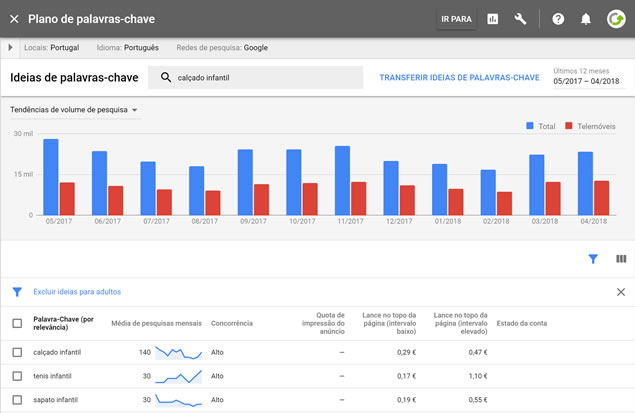This screenshot has width=635, height=413.
Task: Toggle the select-all keywords checkbox
Action: pos(17,323)
